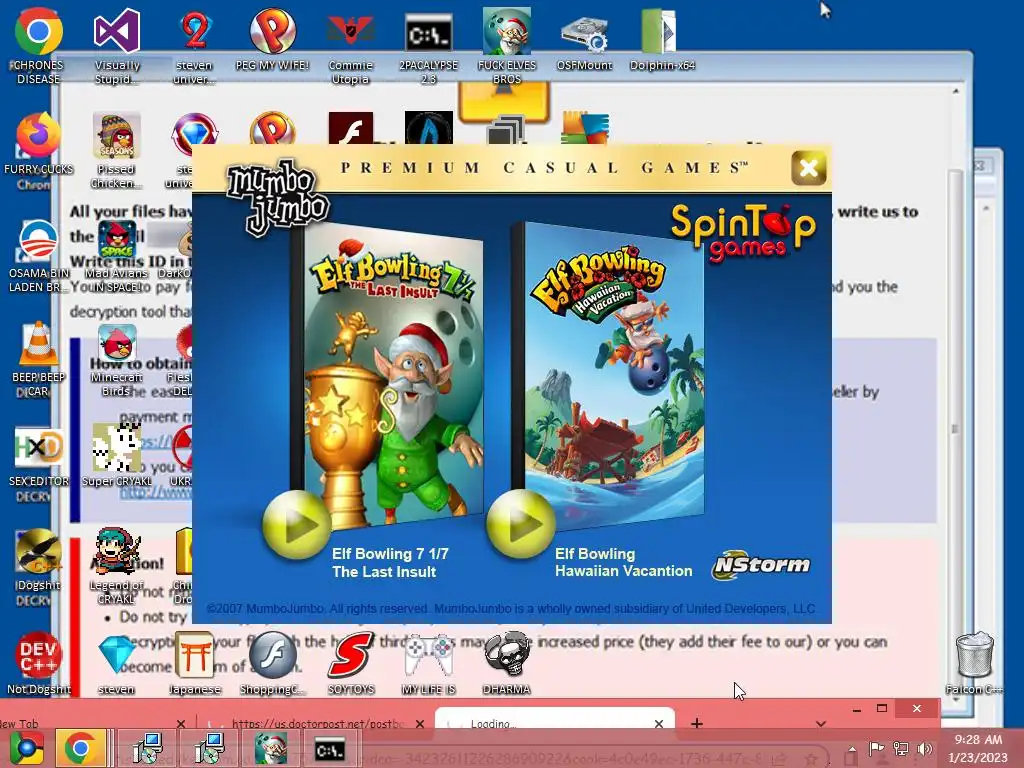This screenshot has height=768, width=1024.
Task: Open Chrome from the taskbar
Action: click(x=81, y=748)
